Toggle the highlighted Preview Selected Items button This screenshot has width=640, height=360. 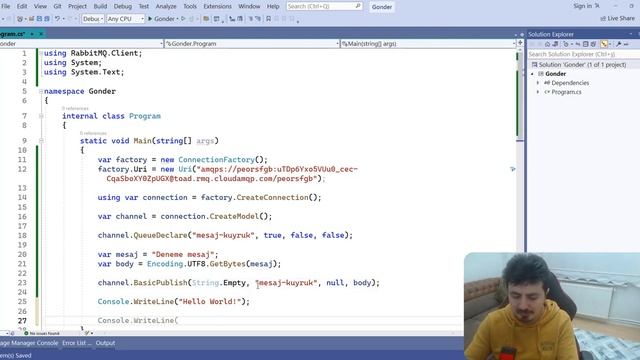(x=604, y=44)
